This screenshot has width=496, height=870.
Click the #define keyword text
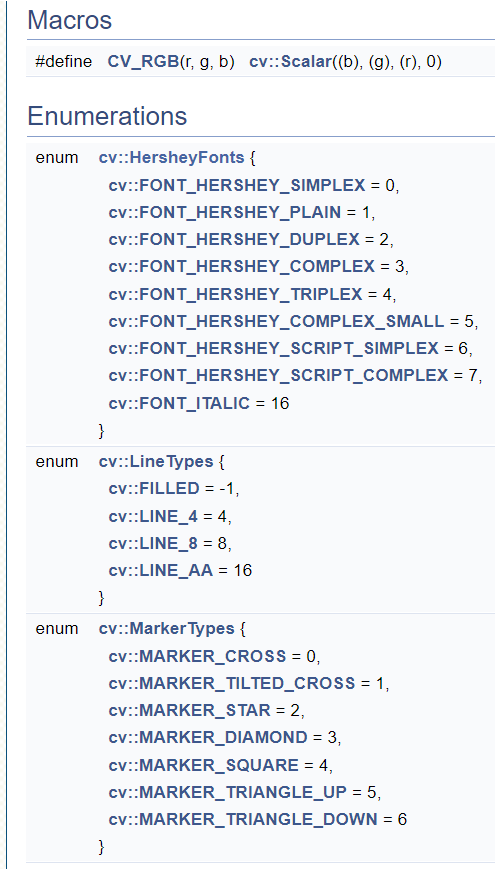pos(63,62)
